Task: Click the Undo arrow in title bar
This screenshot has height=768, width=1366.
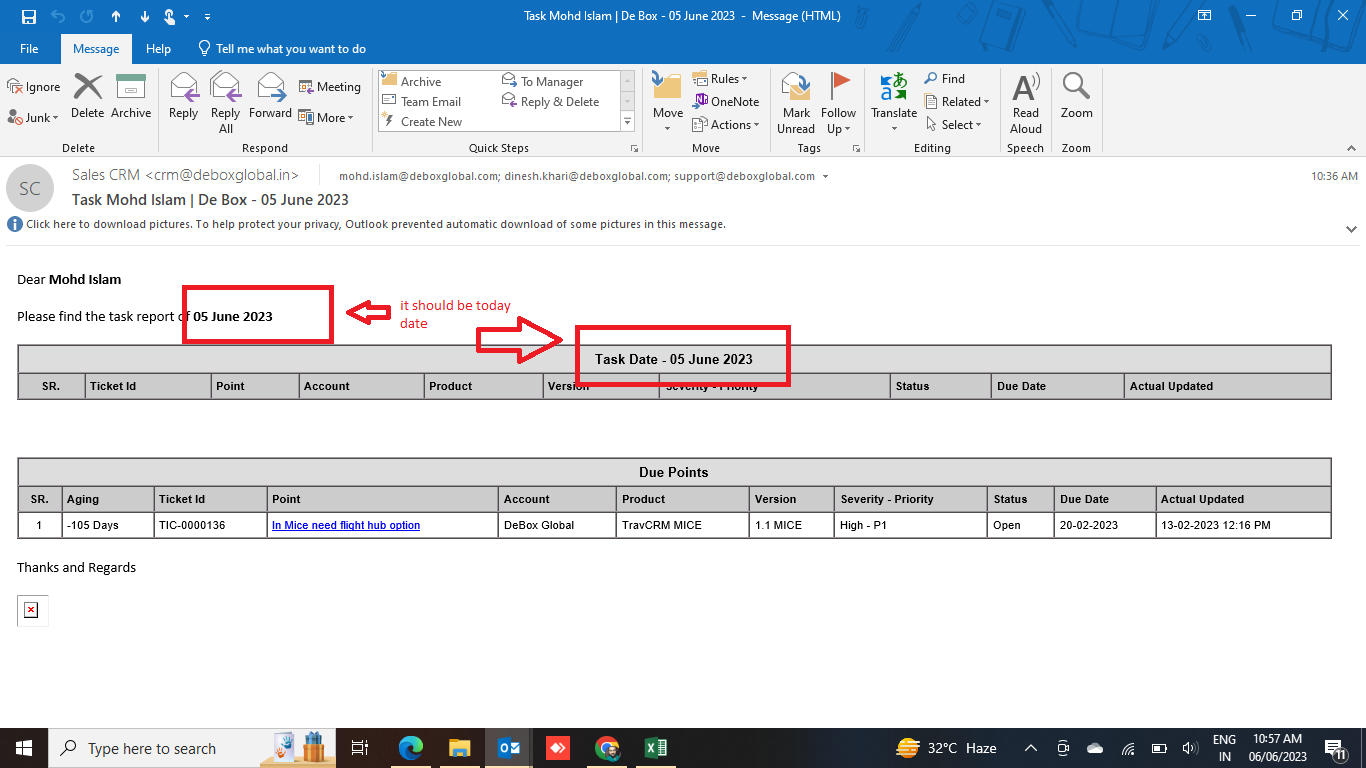Action: click(x=58, y=16)
